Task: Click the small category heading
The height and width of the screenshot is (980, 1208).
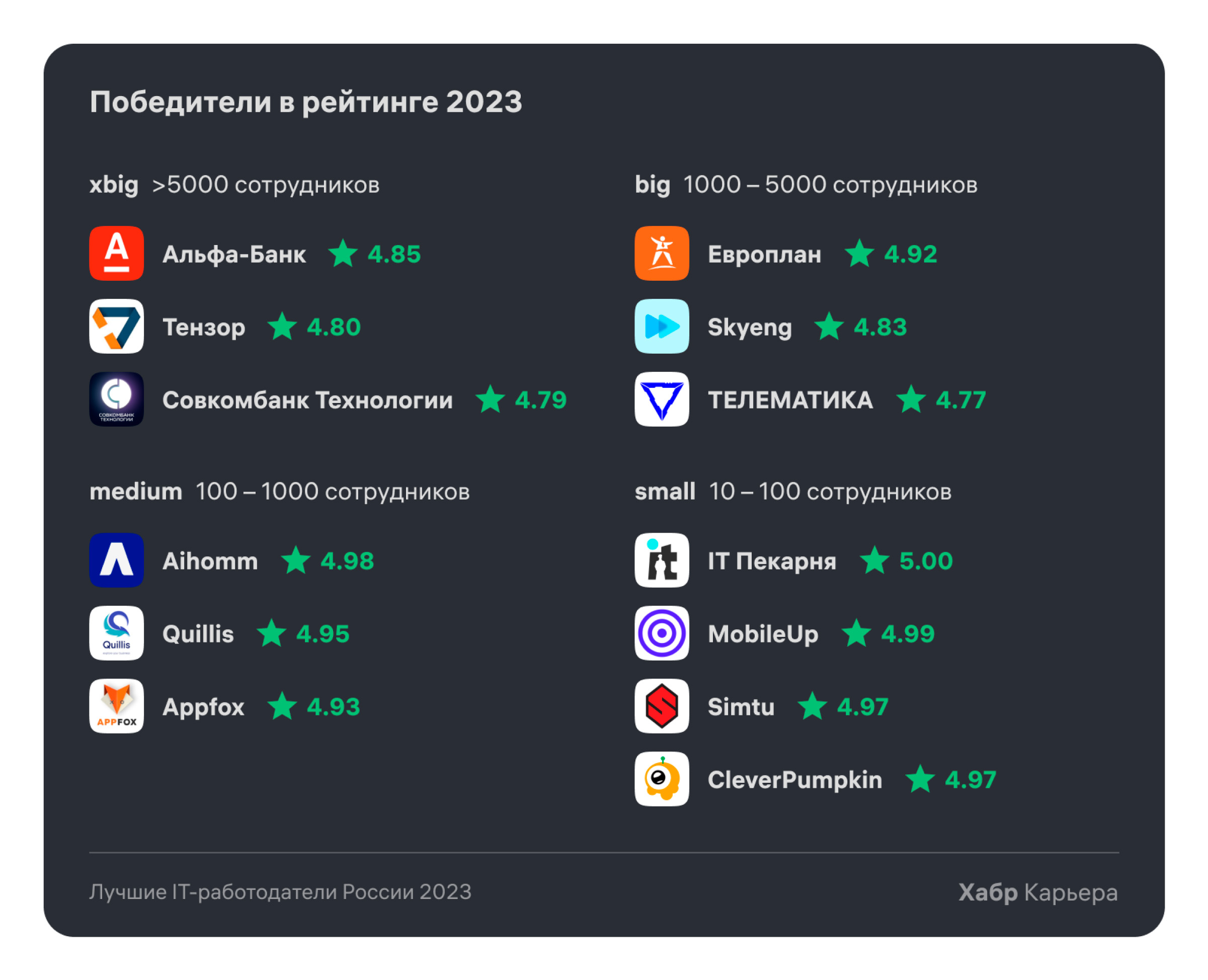Action: tap(665, 492)
